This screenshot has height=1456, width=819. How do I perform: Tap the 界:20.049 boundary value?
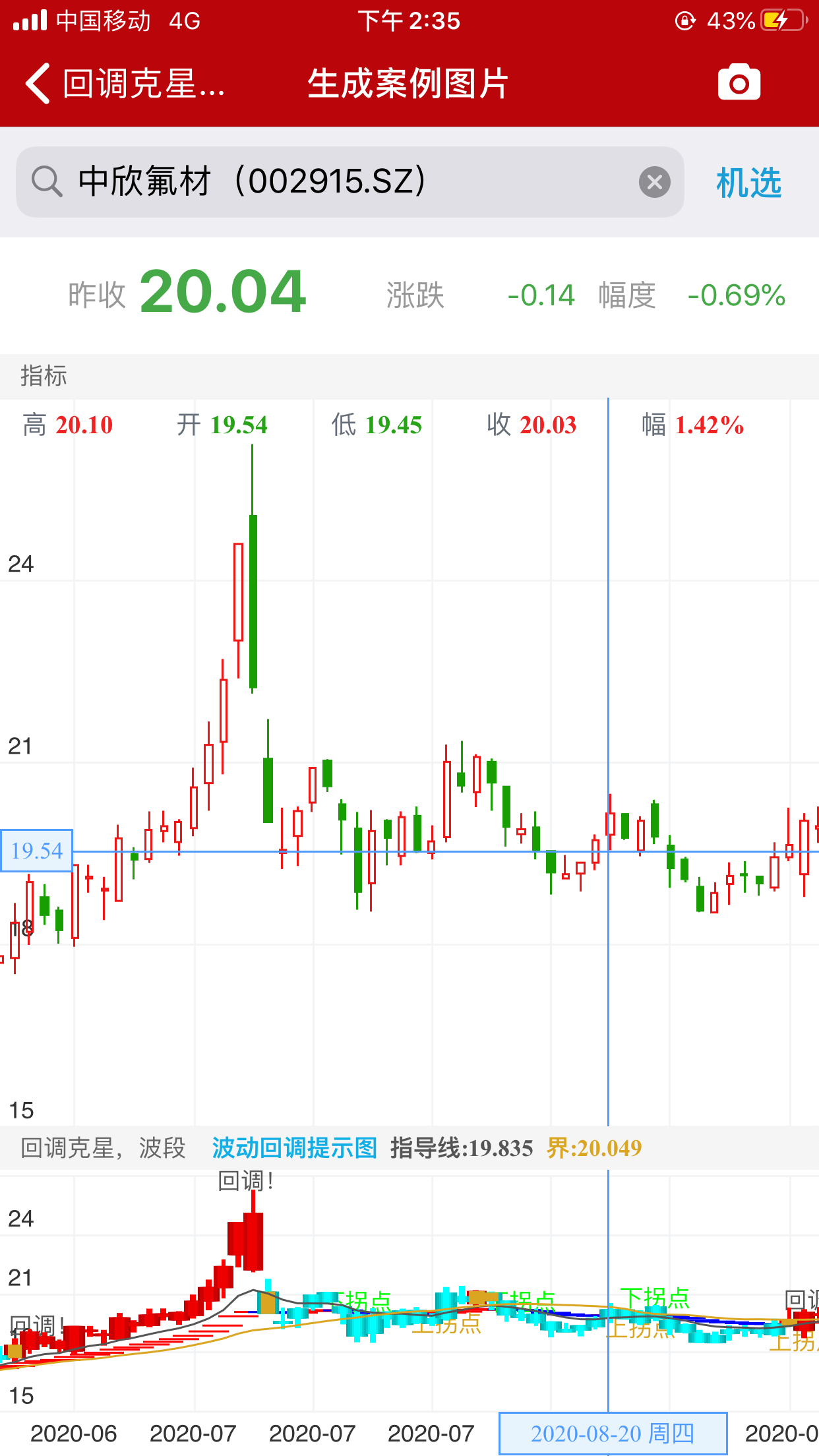click(x=593, y=1148)
